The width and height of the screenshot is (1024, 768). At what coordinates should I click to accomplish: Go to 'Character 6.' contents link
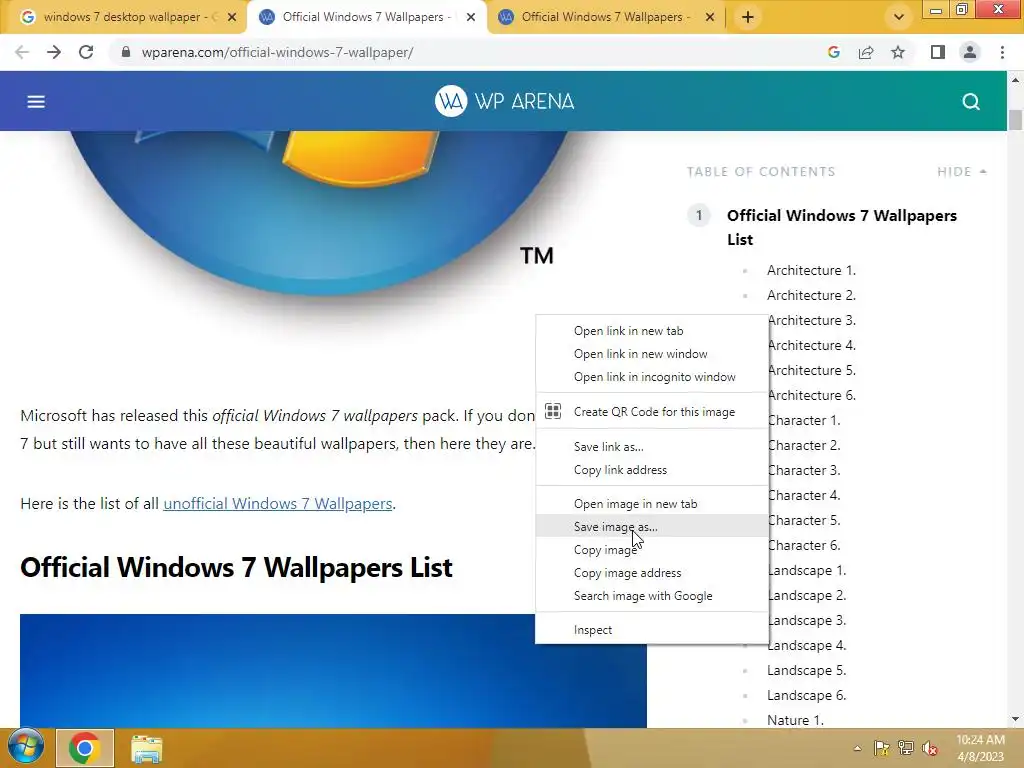tap(804, 545)
